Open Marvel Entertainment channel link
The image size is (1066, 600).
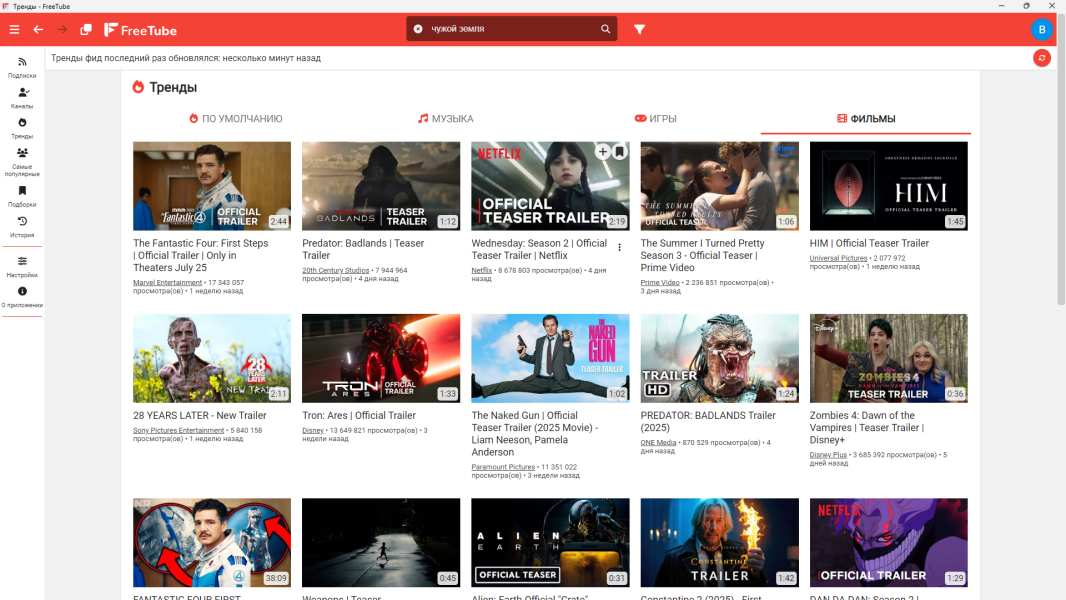(x=167, y=283)
